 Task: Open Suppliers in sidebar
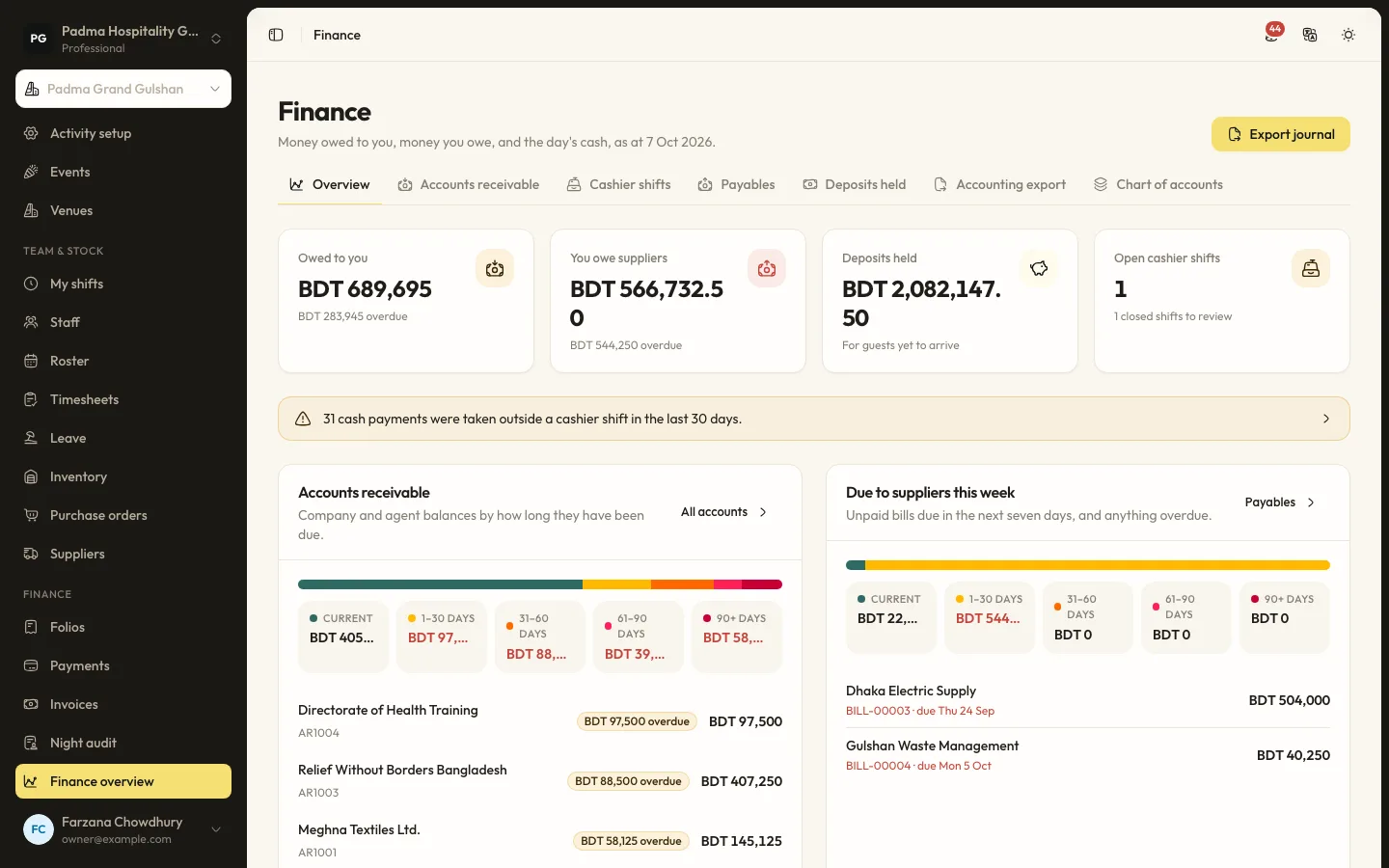(x=123, y=554)
